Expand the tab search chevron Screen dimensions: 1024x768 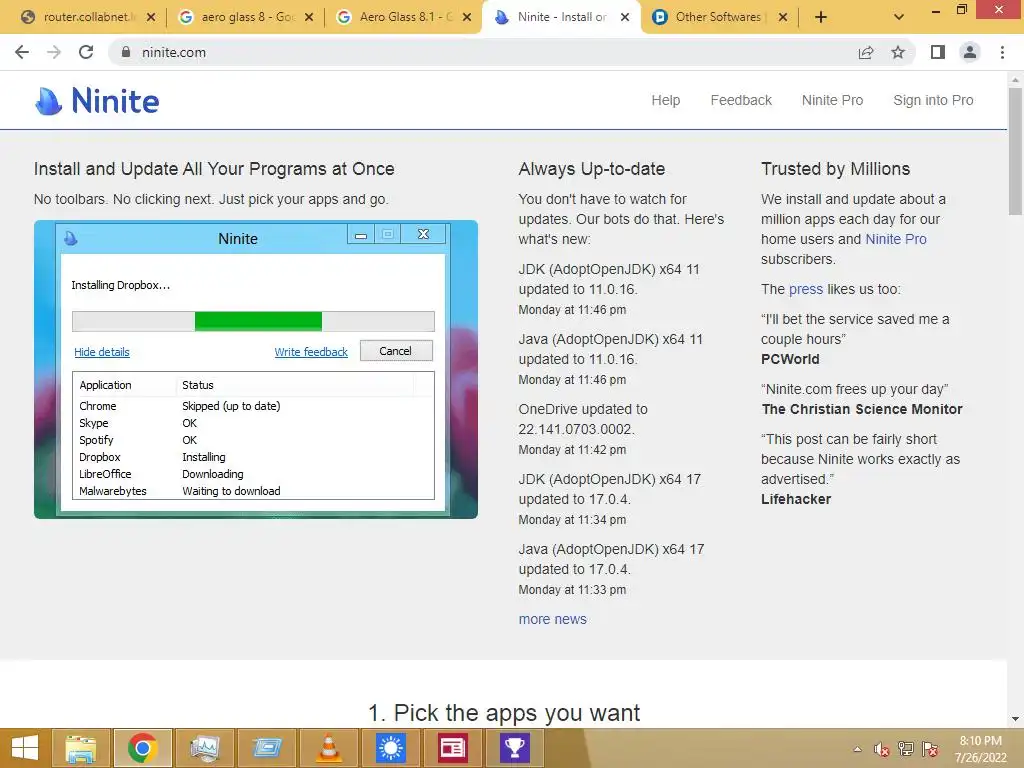(899, 17)
